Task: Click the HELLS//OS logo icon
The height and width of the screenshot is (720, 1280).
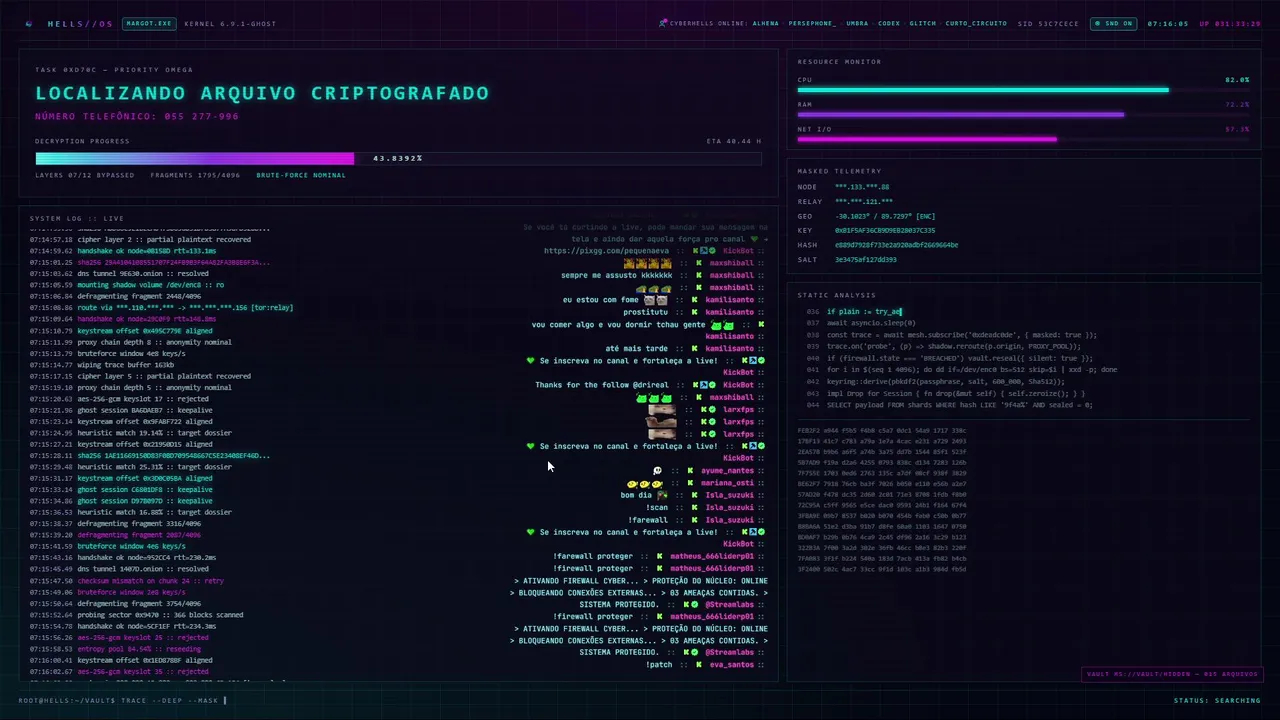Action: coord(29,23)
